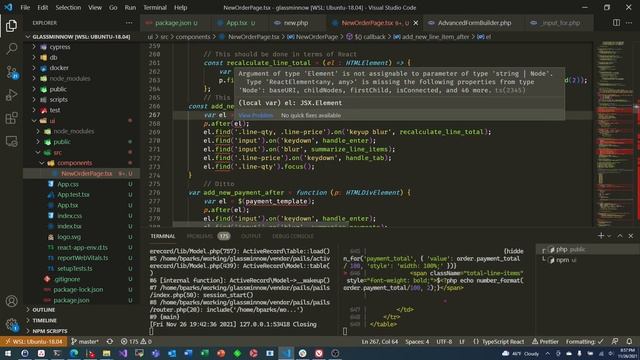
Task: Open .gitignore in explorer
Action: click(67, 279)
